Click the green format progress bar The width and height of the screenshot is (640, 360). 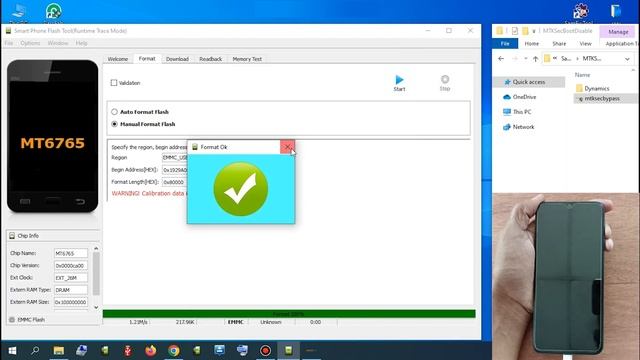pos(289,313)
